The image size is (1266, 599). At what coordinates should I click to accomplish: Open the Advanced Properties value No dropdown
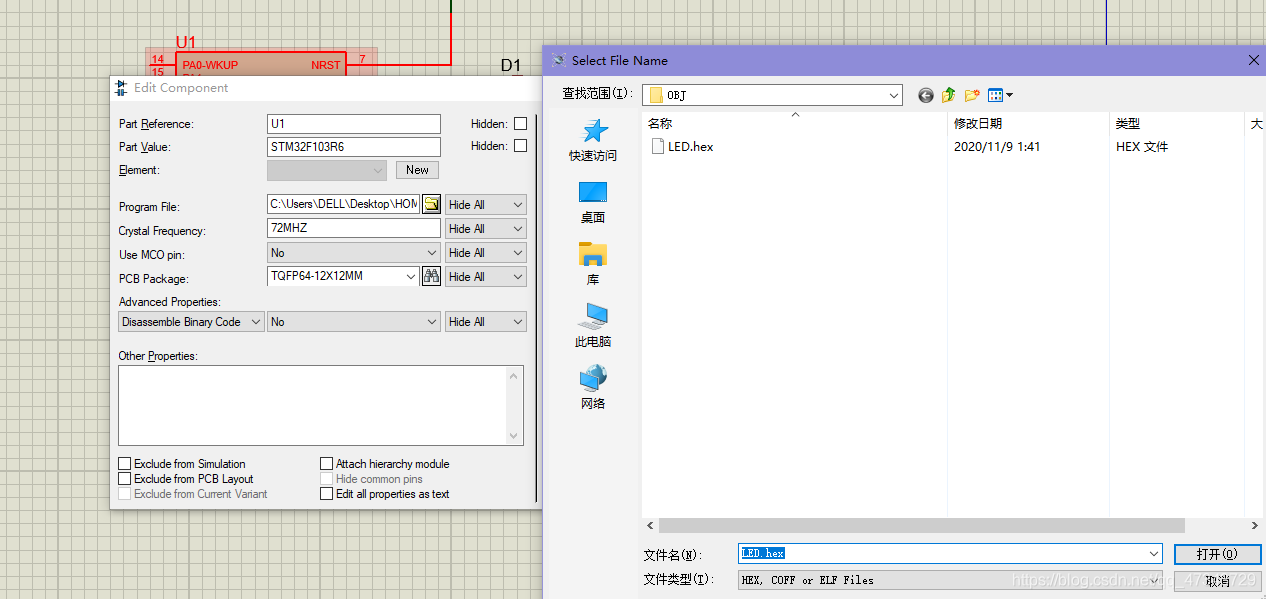coord(354,322)
